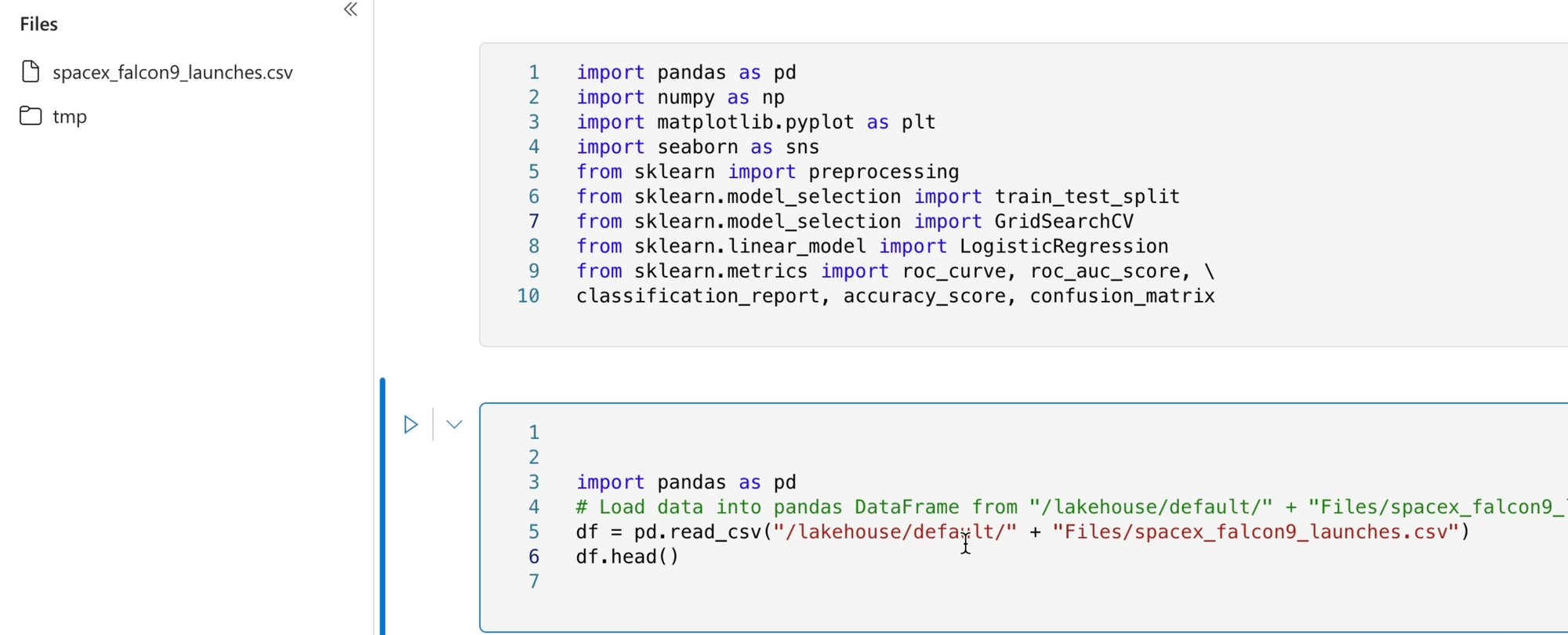Click the spacex_falcon9_launches.csv file icon
1568x635 pixels.
(31, 72)
